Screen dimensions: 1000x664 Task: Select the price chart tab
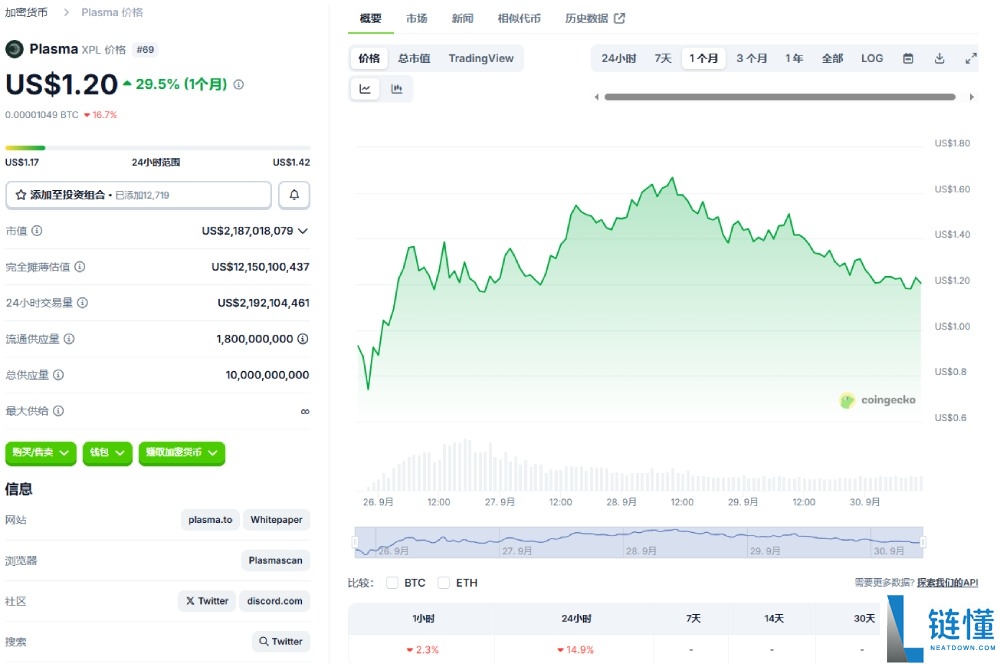(369, 58)
